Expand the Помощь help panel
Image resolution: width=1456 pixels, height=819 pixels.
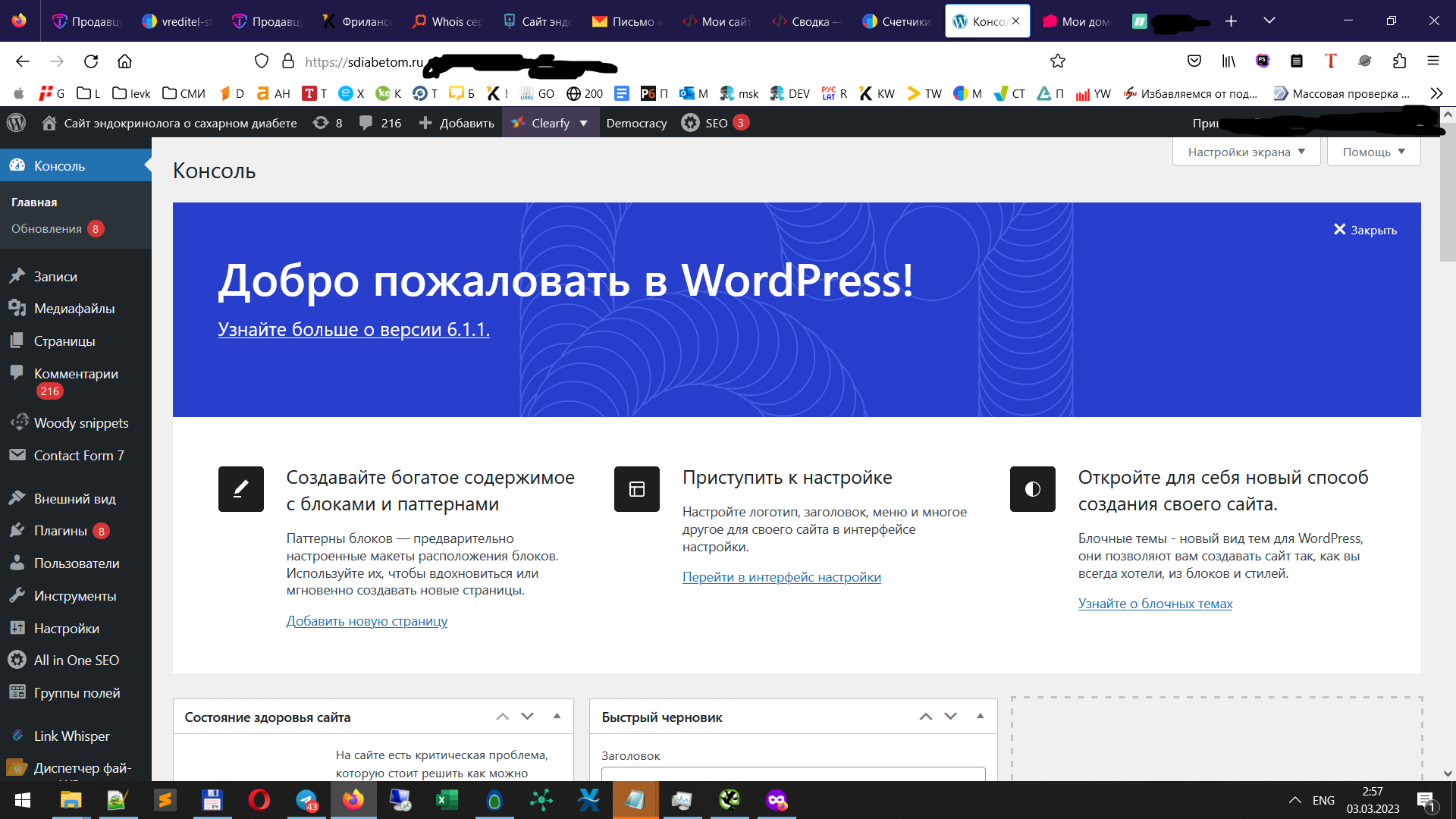[1373, 152]
